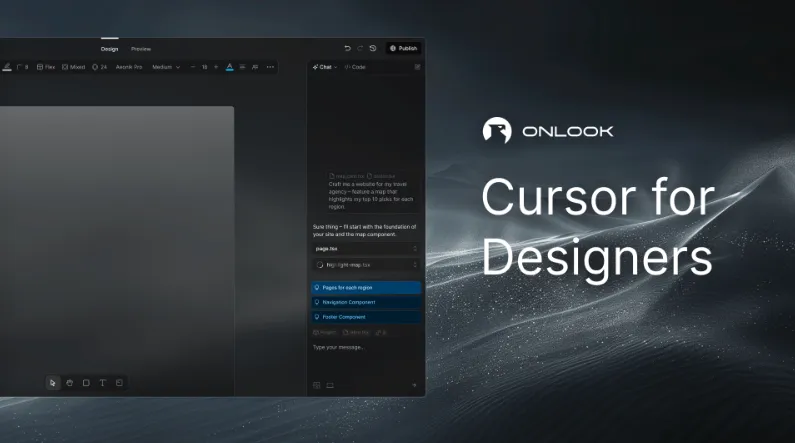Viewport: 795px width, 443px height.
Task: Click the Mixed padding option
Action: 74,67
